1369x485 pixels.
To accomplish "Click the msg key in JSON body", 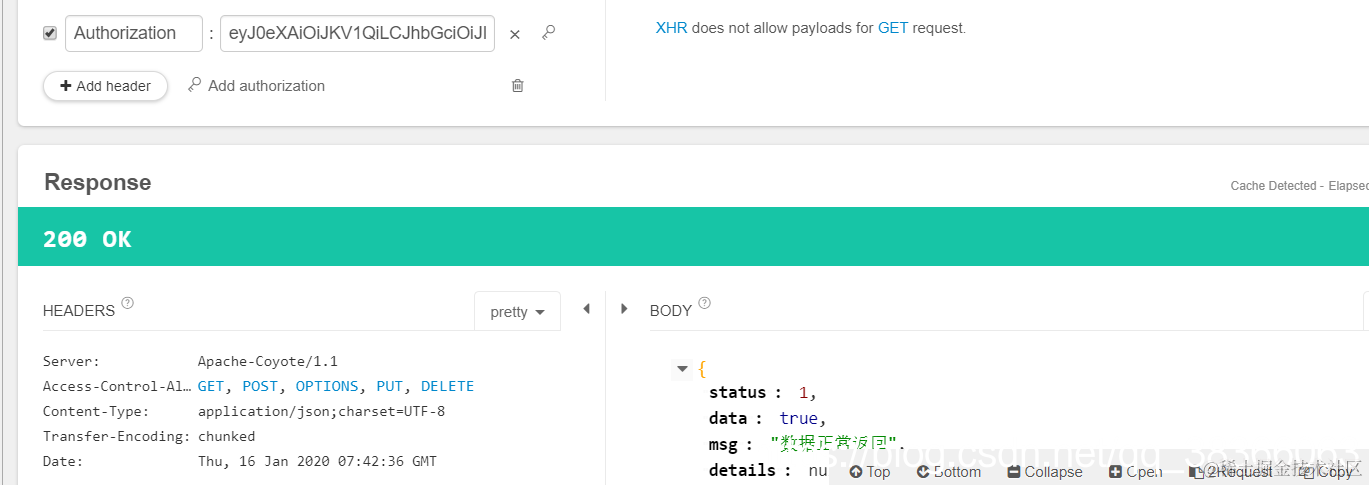I will (x=723, y=444).
